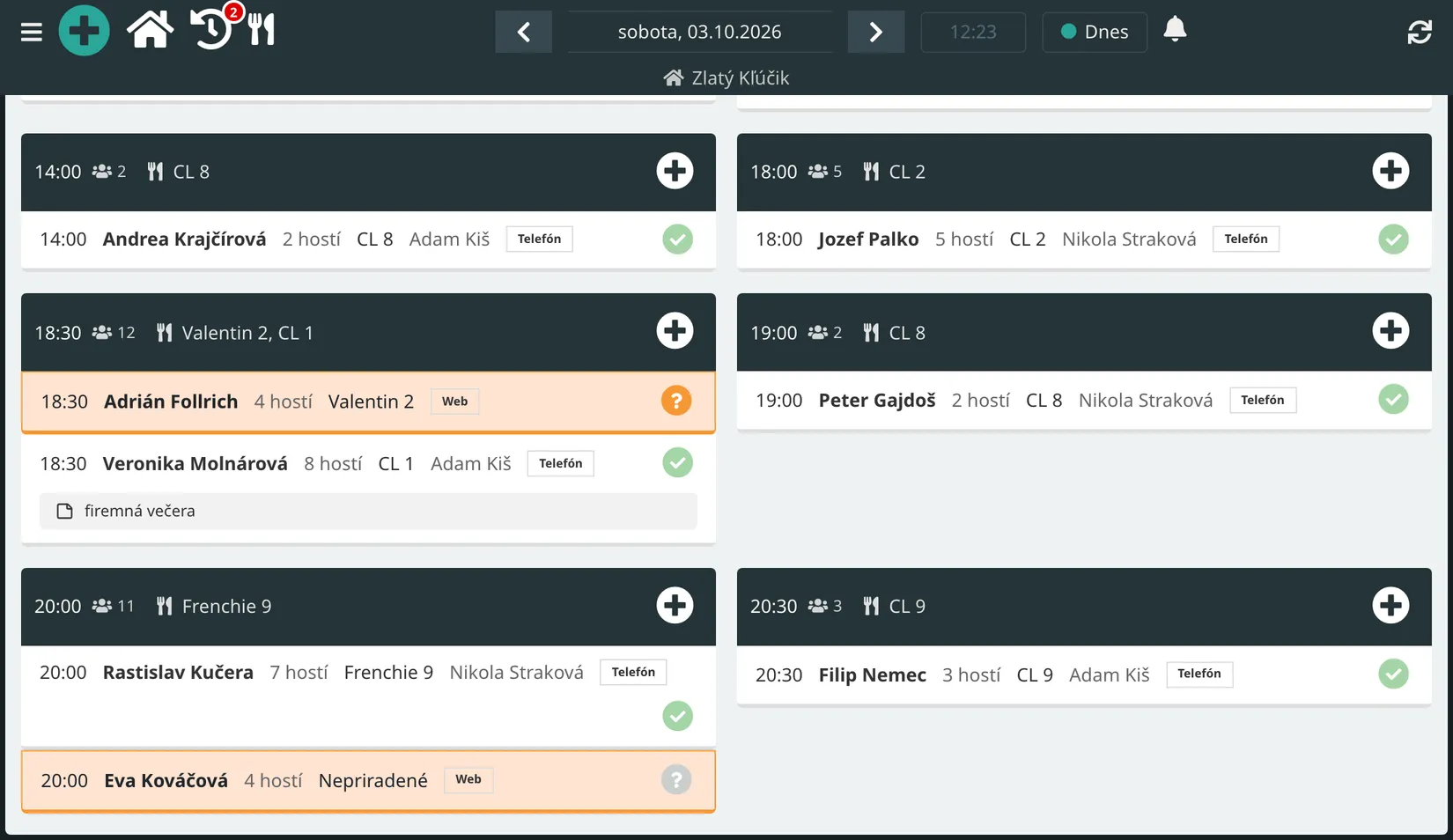Click the 18:30 Valentin 2, CL 1 header

coord(368,333)
